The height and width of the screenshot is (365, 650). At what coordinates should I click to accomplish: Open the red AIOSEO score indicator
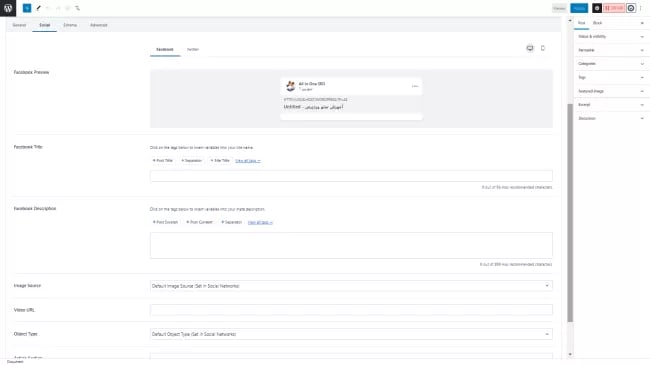coord(614,8)
